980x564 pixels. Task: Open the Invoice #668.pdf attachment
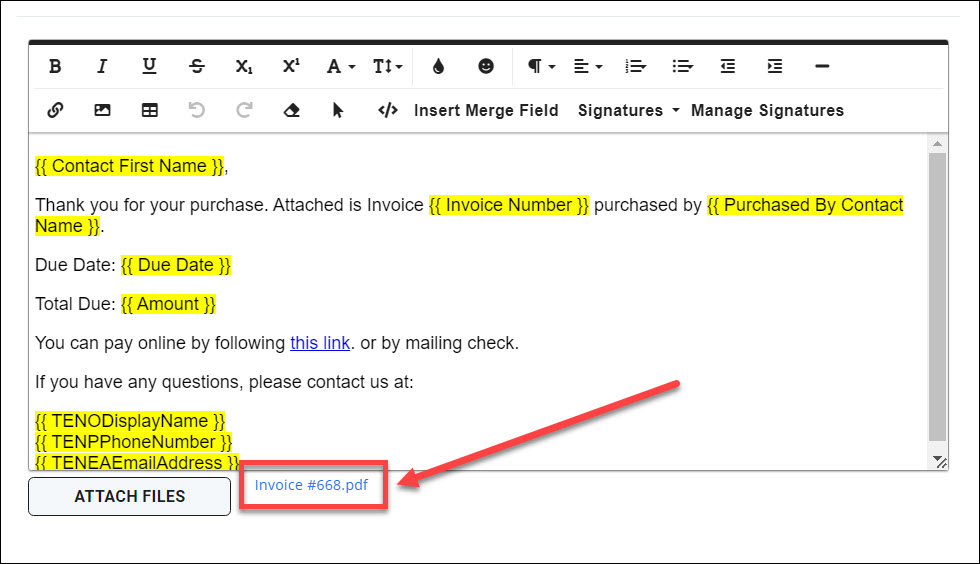click(x=311, y=485)
